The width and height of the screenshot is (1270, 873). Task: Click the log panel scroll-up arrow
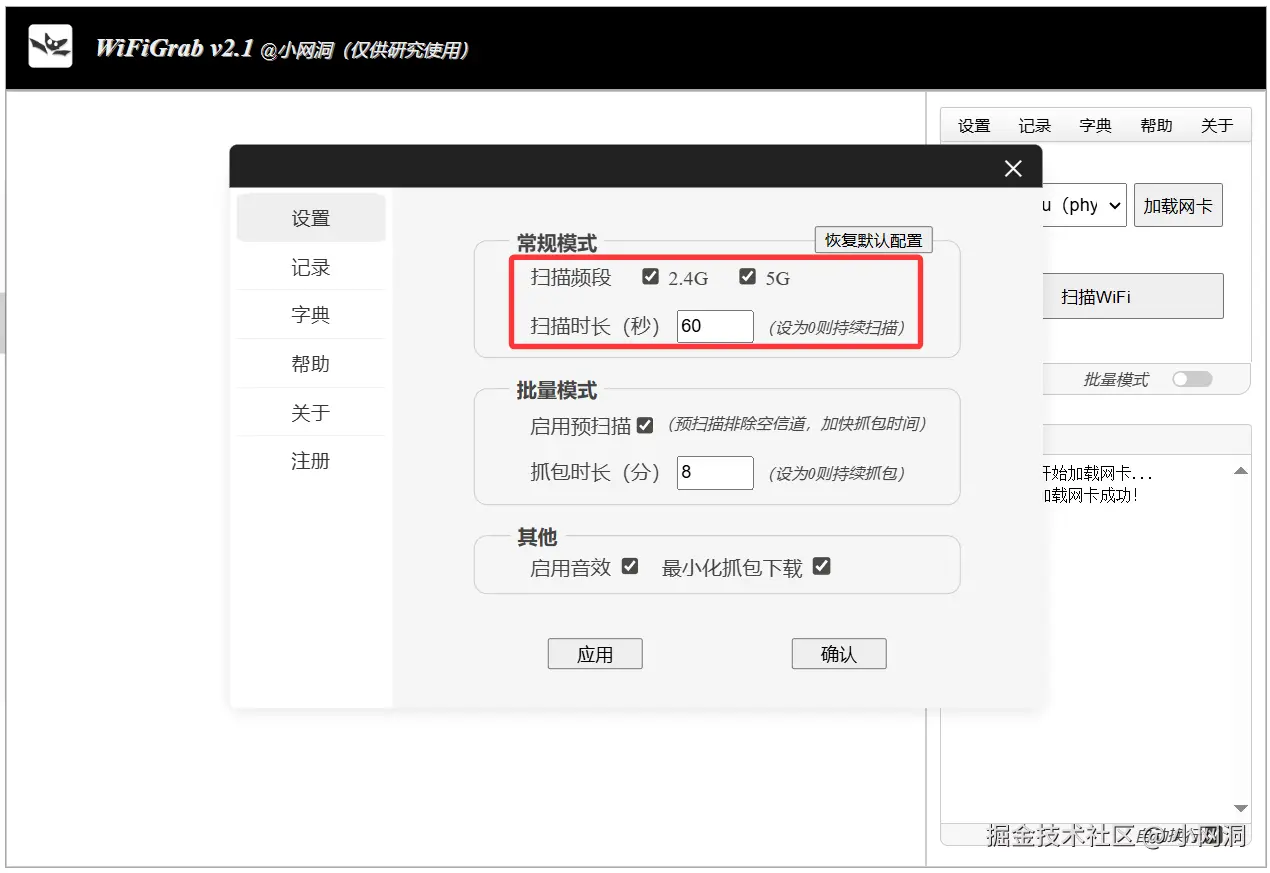click(x=1241, y=470)
